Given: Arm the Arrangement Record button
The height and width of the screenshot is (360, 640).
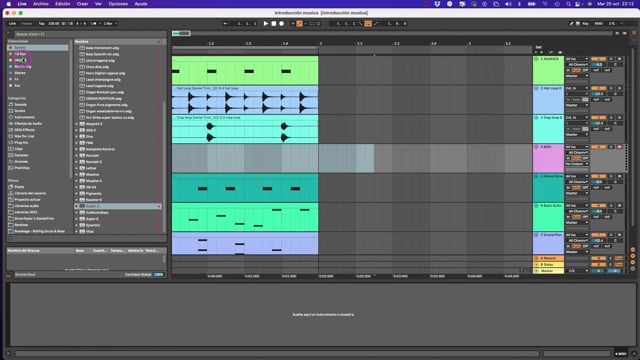Looking at the screenshot, I should [282, 24].
